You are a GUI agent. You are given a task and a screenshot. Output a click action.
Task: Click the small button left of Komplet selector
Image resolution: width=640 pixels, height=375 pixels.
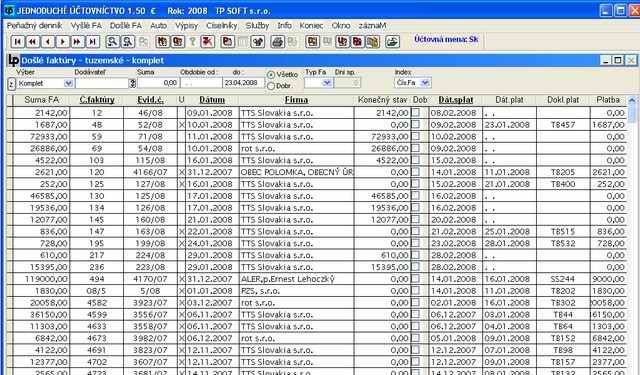point(11,84)
